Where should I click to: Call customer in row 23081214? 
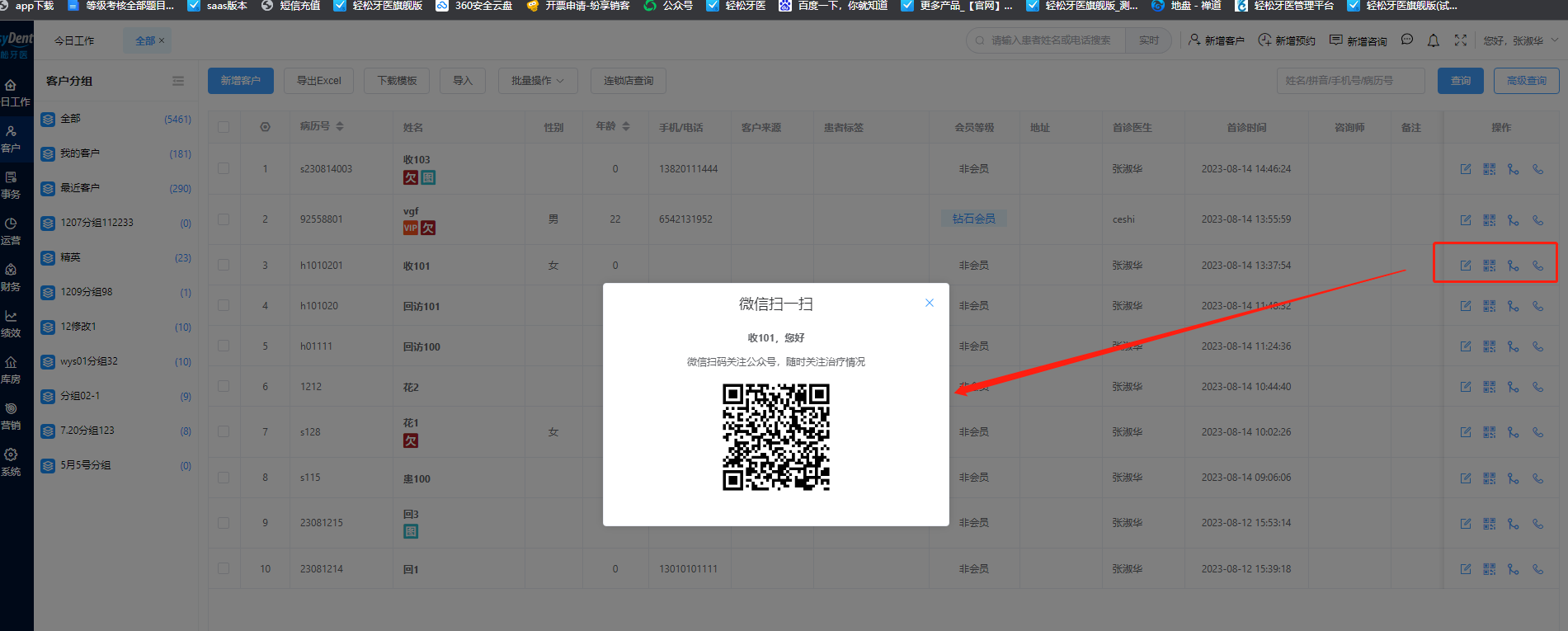click(x=1537, y=569)
